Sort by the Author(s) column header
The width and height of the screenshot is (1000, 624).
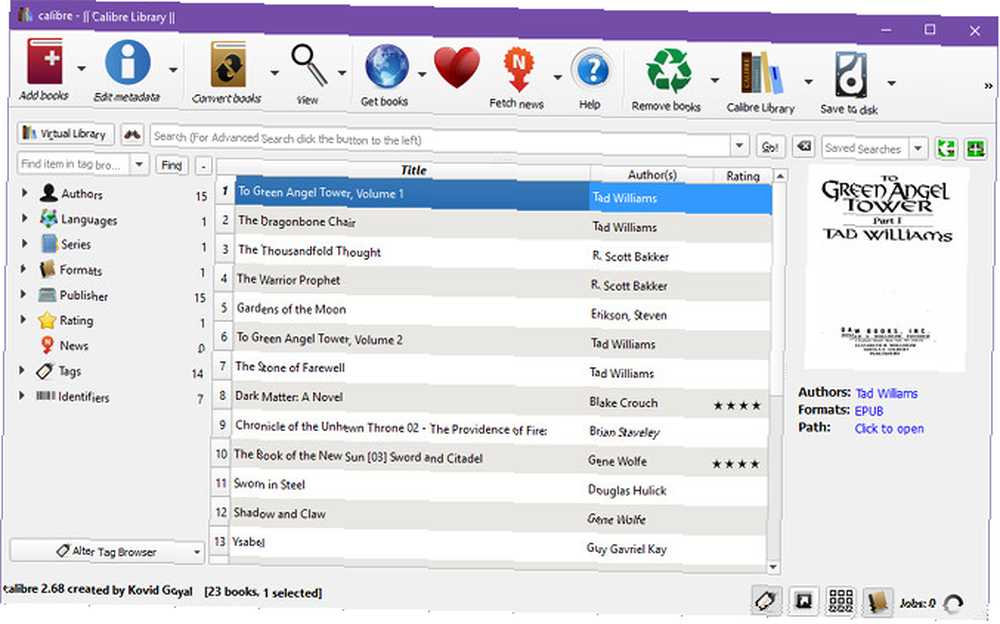(x=652, y=174)
